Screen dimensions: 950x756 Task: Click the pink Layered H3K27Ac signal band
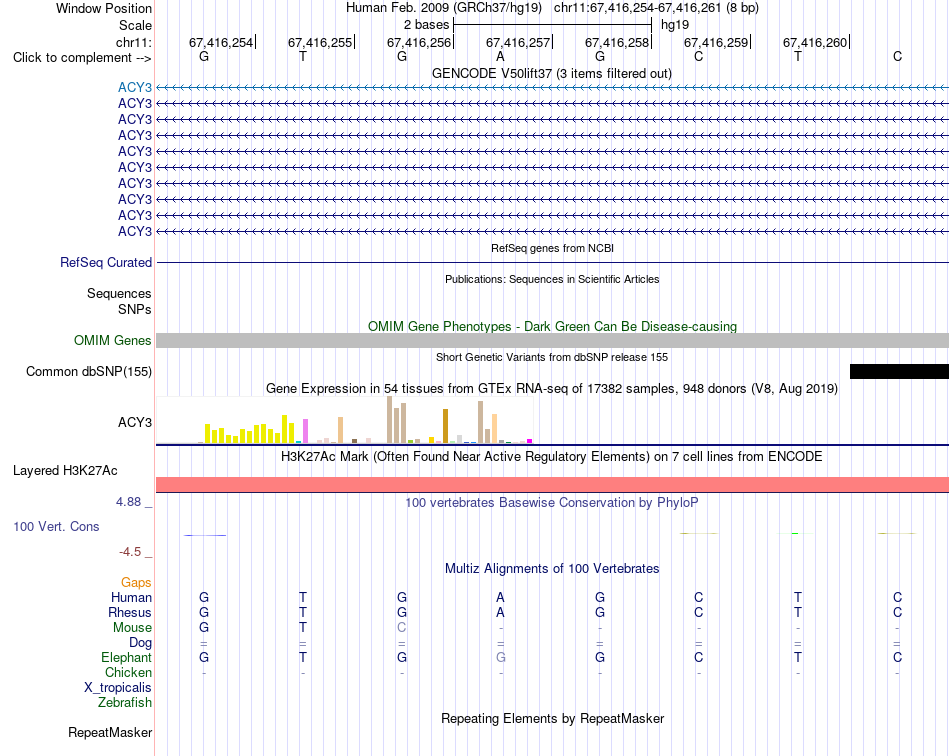[x=552, y=485]
